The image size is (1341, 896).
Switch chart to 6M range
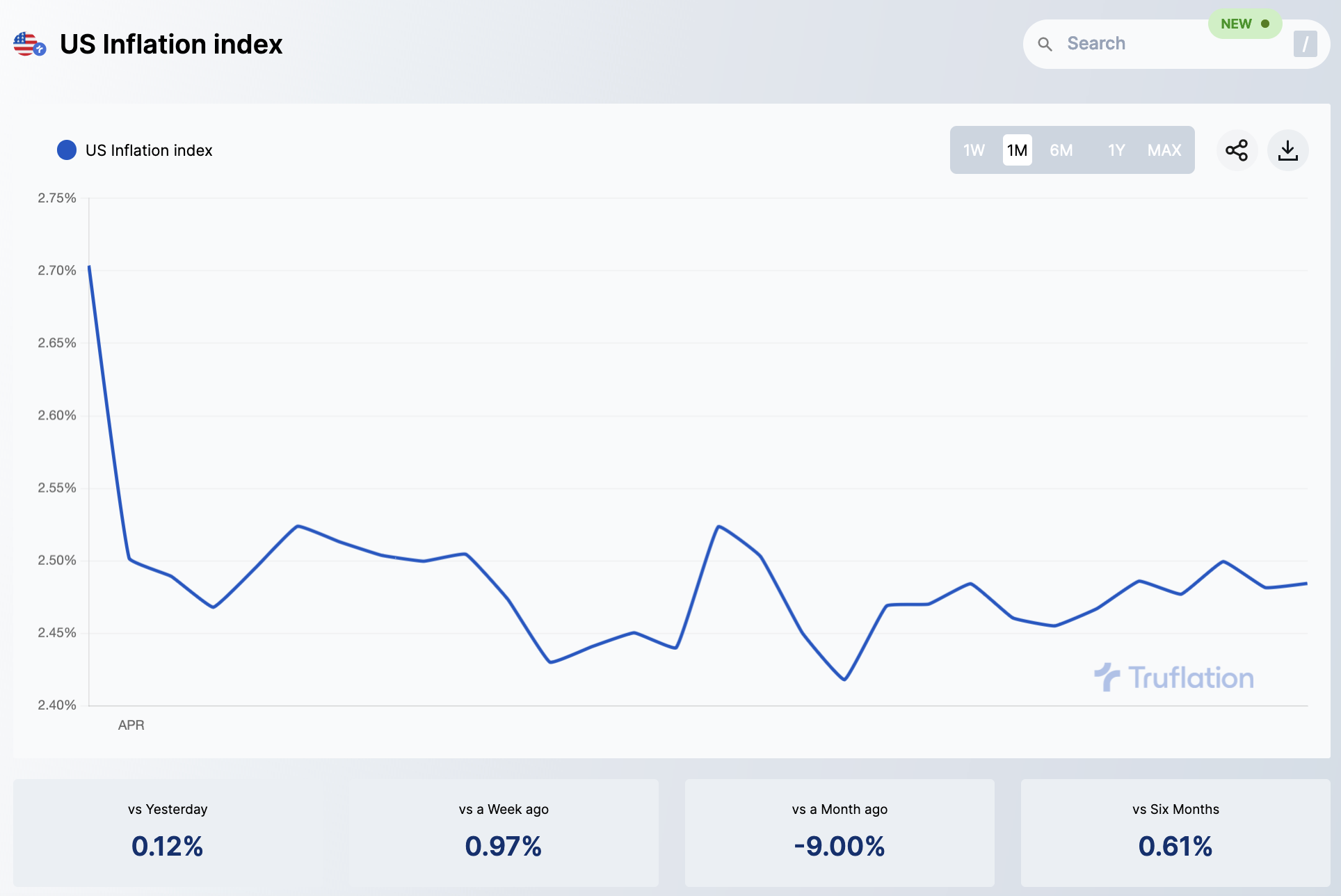click(1061, 150)
